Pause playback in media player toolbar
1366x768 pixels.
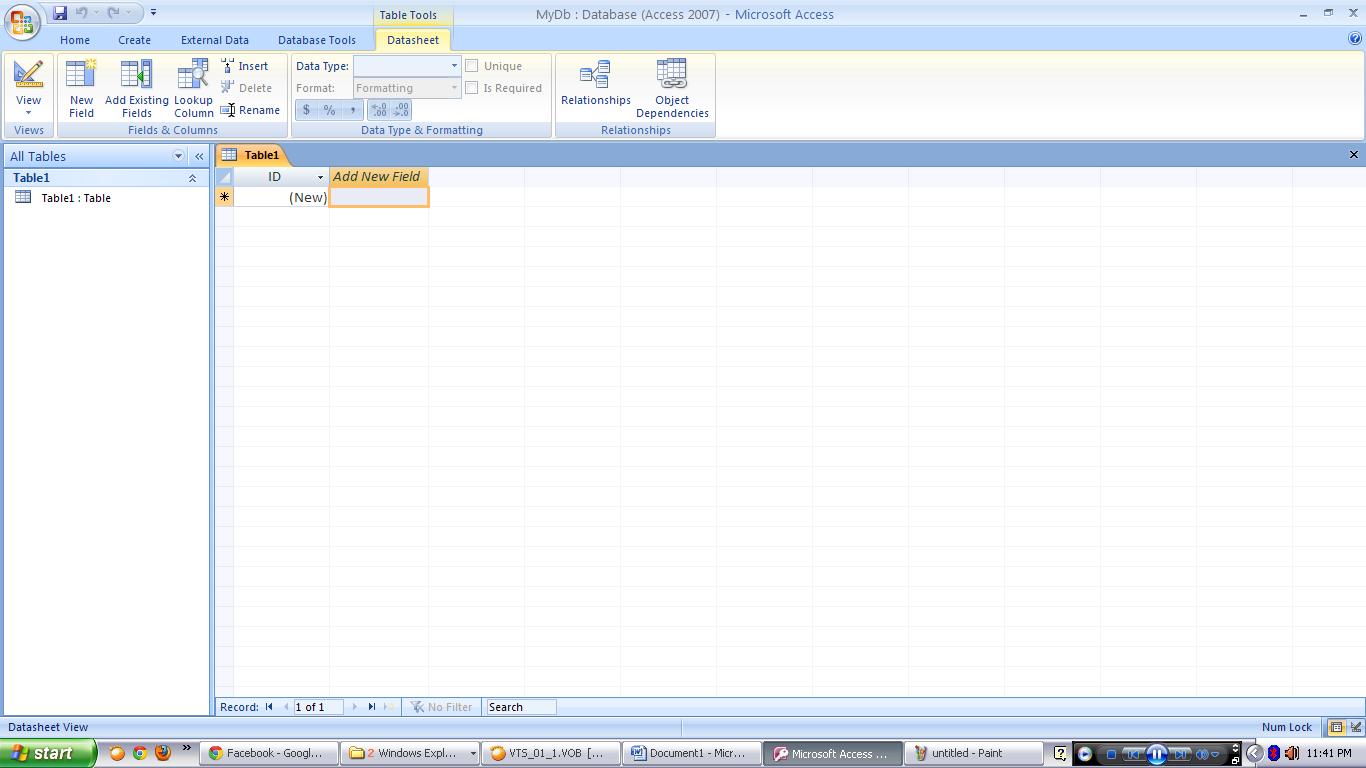point(1157,754)
